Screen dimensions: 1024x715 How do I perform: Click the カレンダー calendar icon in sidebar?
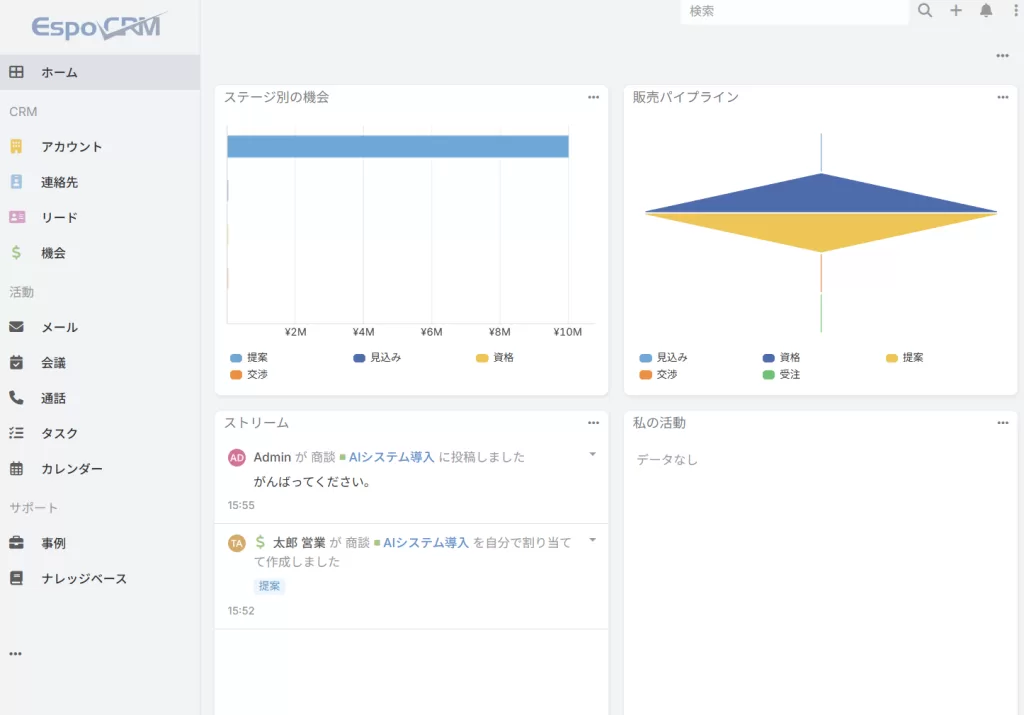[x=16, y=468]
